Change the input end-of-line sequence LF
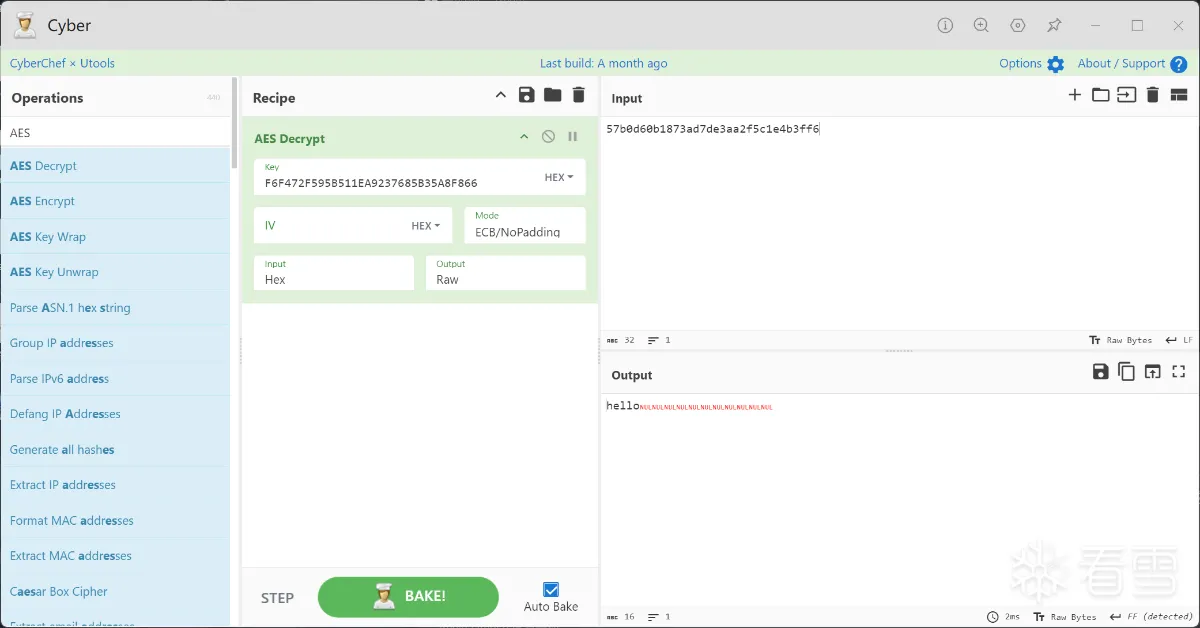This screenshot has height=628, width=1200. (x=1179, y=340)
